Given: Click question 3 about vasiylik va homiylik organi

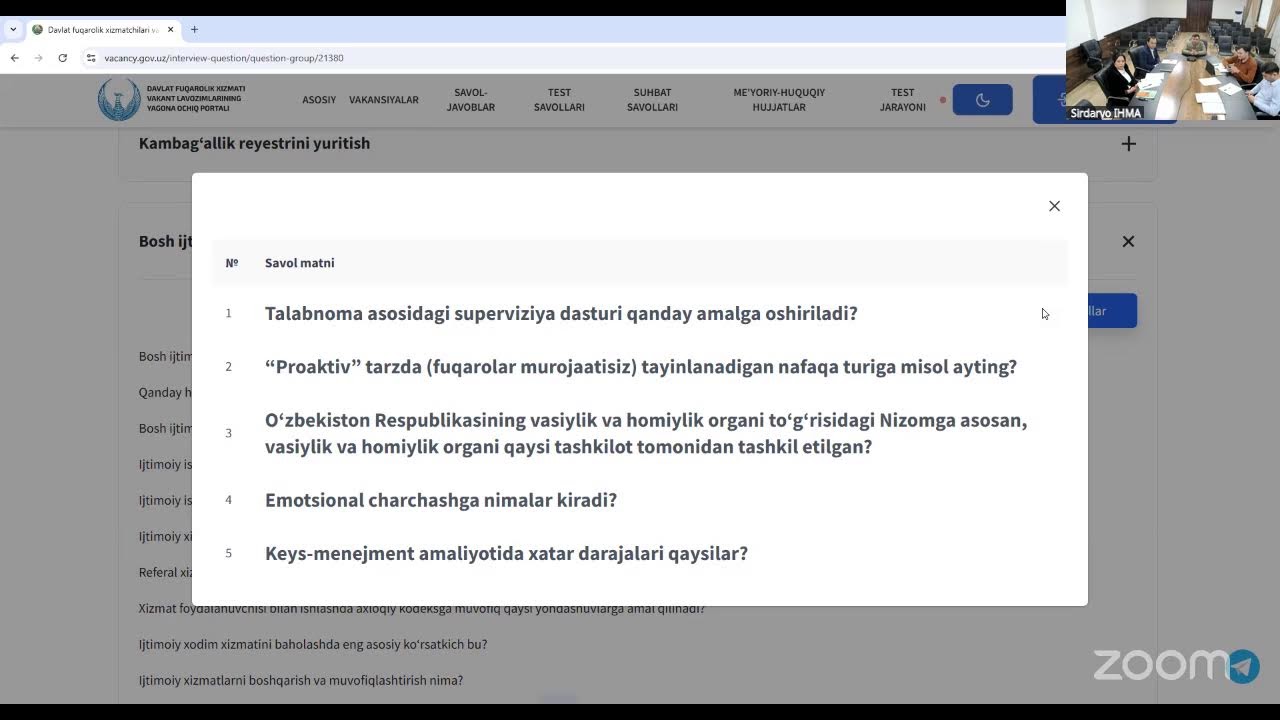Looking at the screenshot, I should click(646, 433).
